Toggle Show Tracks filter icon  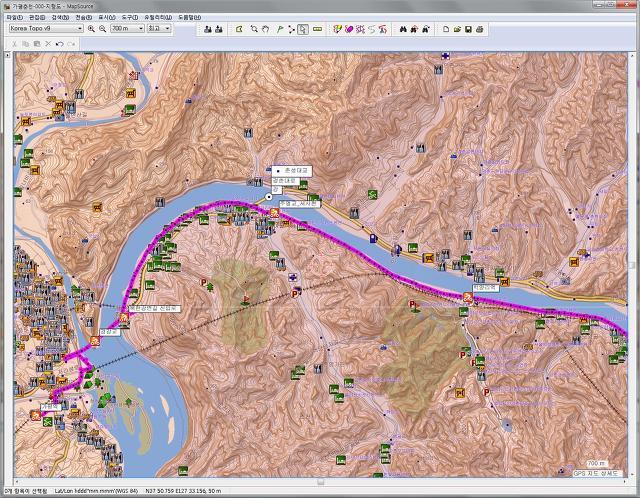(x=371, y=29)
